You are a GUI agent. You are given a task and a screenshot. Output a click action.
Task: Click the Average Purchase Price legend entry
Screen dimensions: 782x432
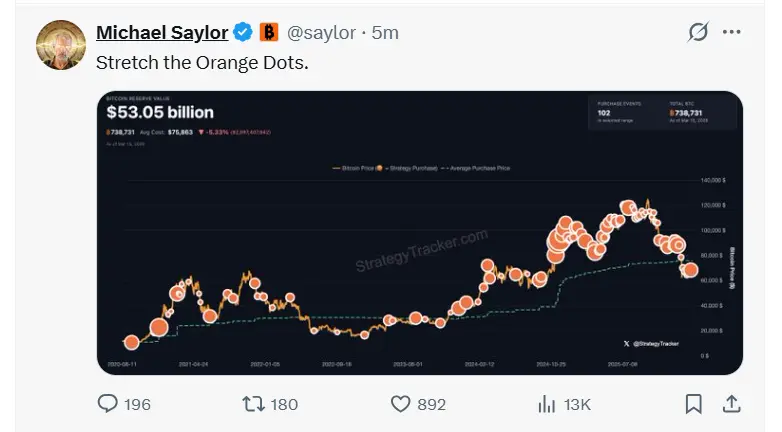tap(475, 168)
